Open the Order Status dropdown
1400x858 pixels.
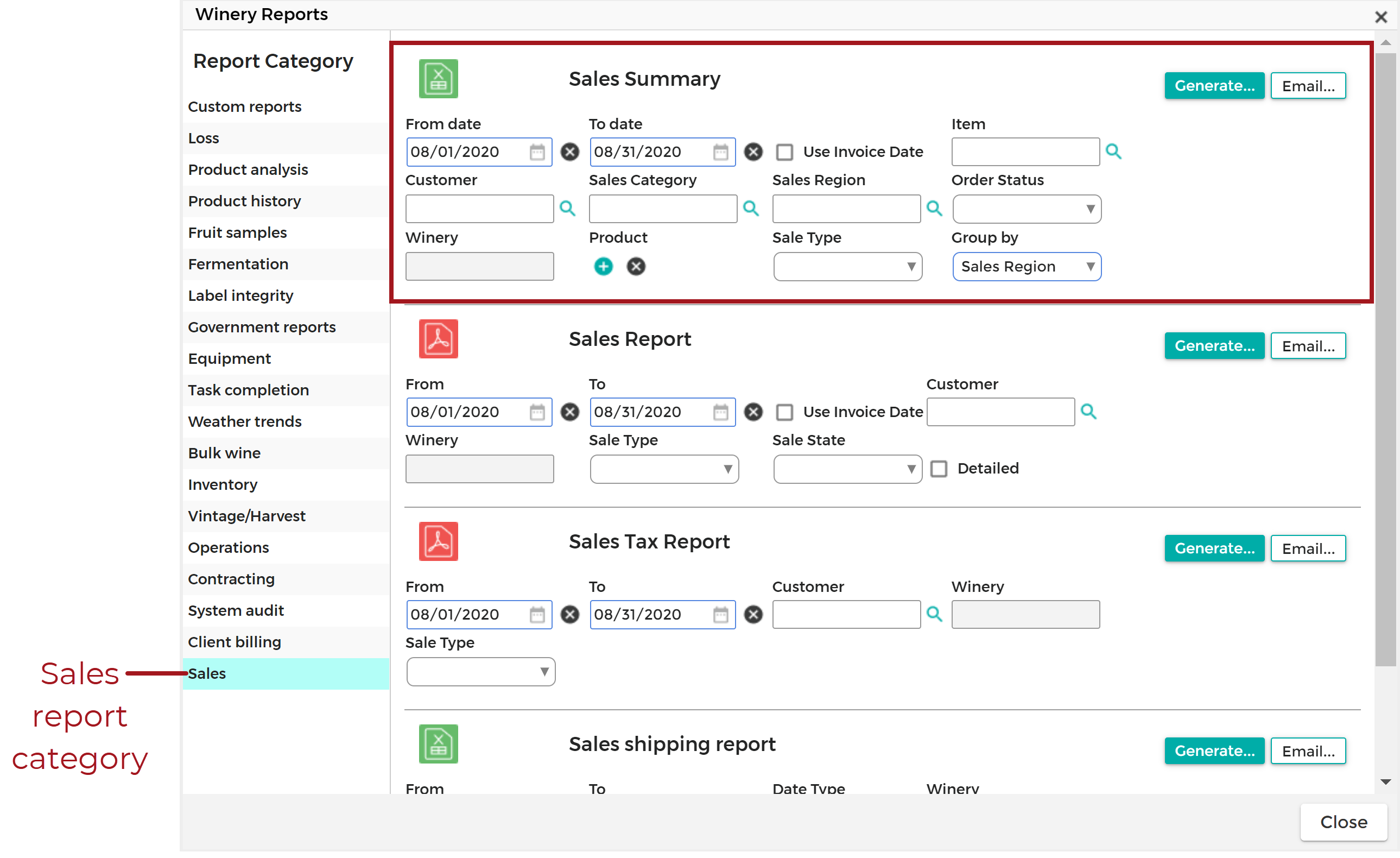point(1027,209)
